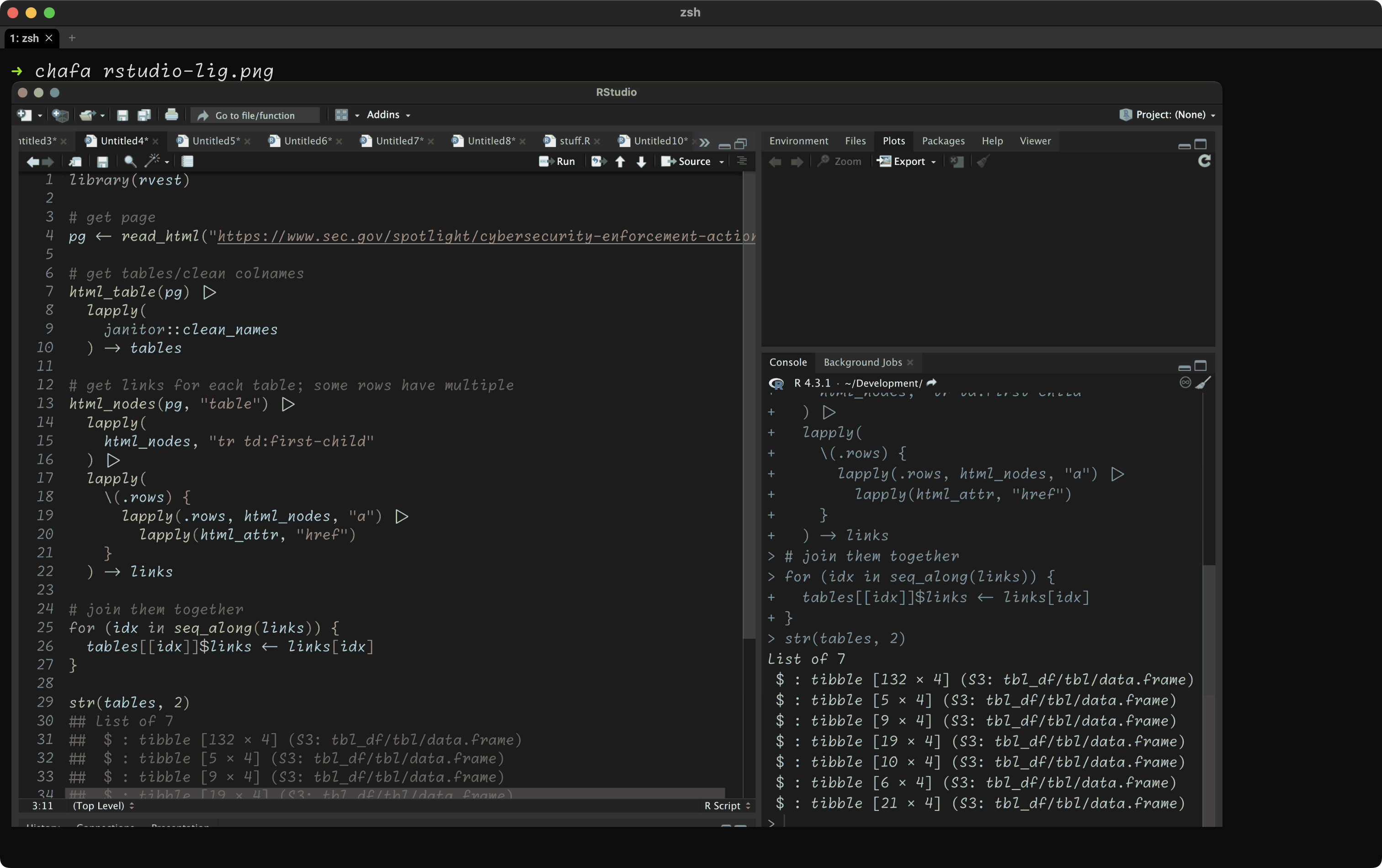
Task: Open the Addins dropdown
Action: [x=388, y=115]
